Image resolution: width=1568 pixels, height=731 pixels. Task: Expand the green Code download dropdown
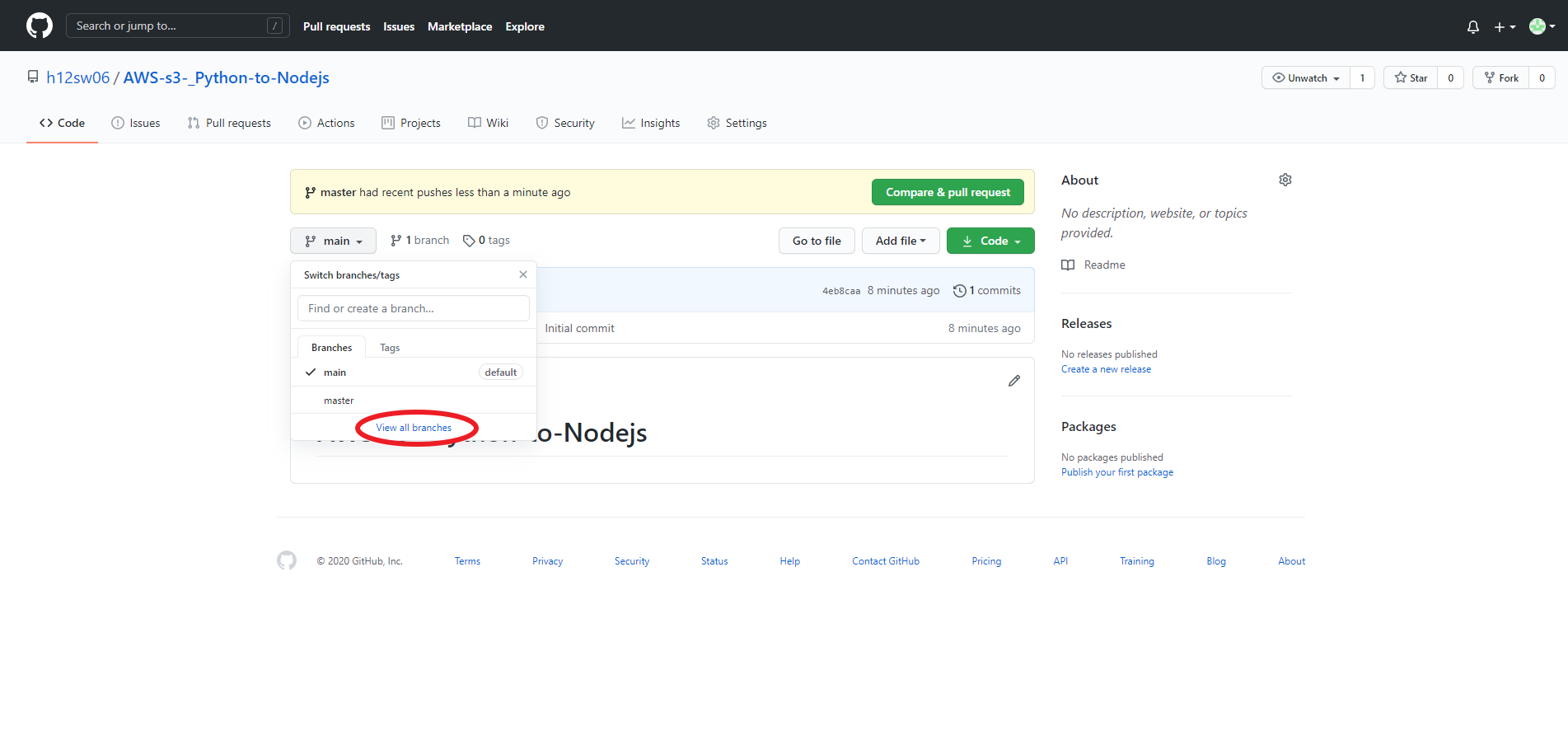[x=990, y=241]
